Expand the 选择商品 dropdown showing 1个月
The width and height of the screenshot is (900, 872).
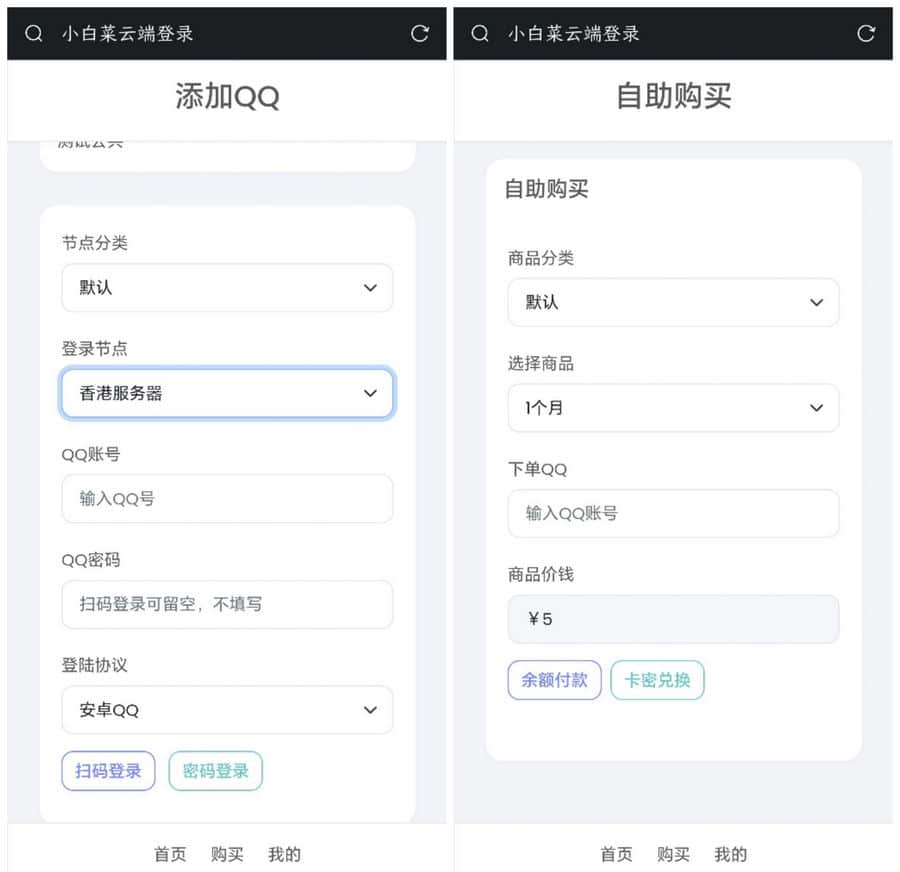[x=673, y=408]
